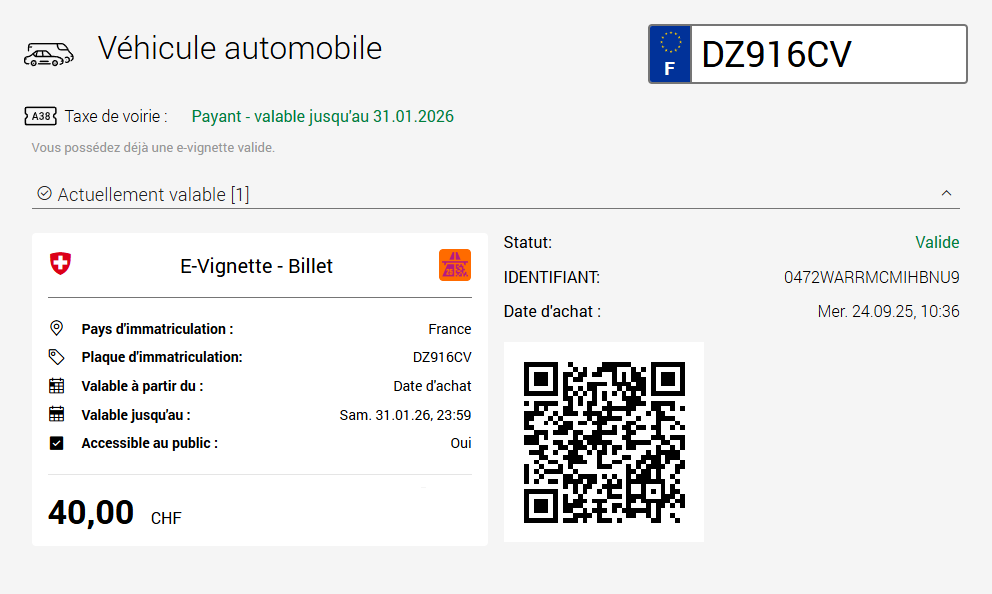This screenshot has height=594, width=992.
Task: Click the location pin icon
Action: tap(57, 328)
